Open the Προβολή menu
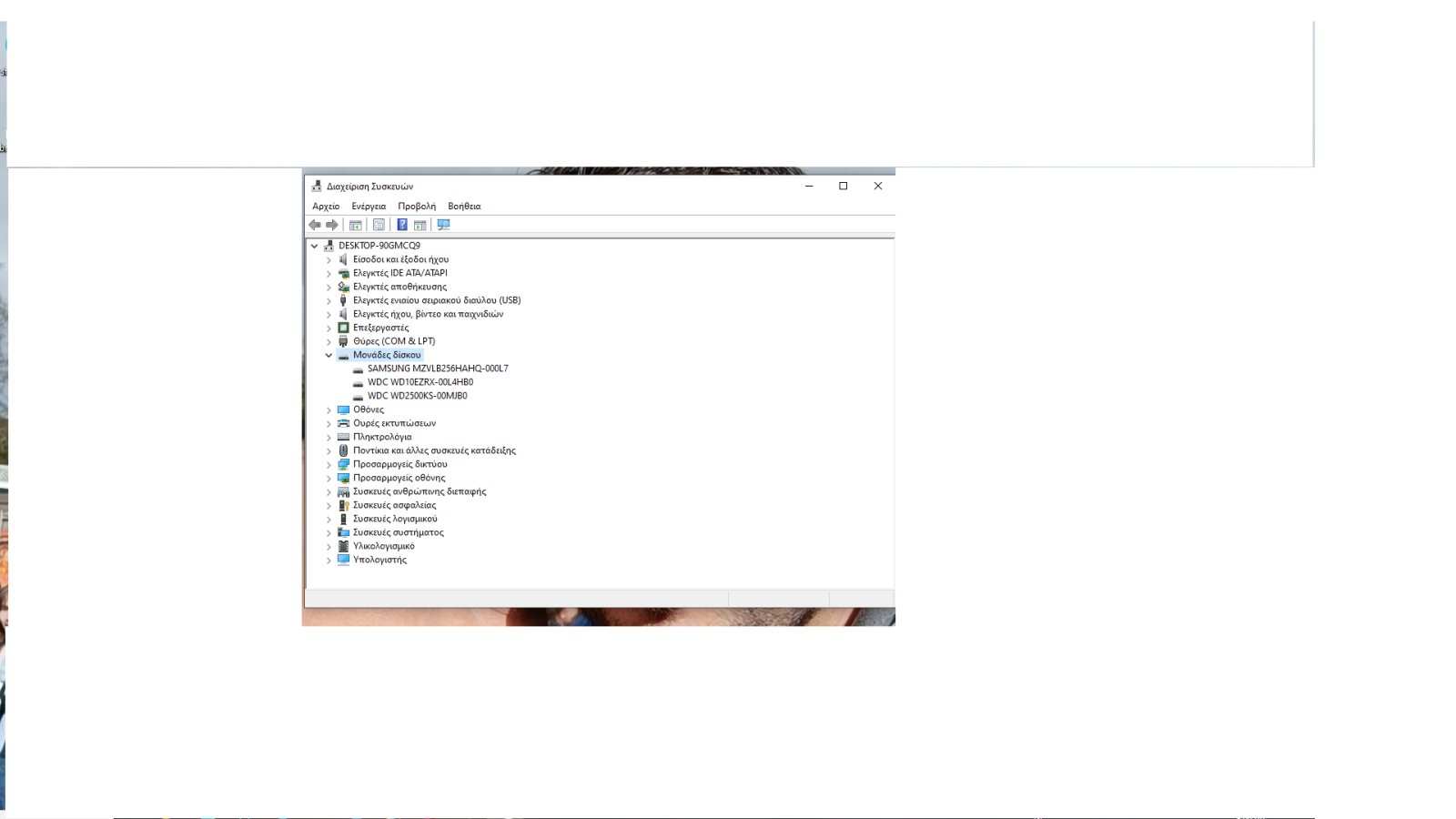This screenshot has width=1456, height=819. coord(417,207)
